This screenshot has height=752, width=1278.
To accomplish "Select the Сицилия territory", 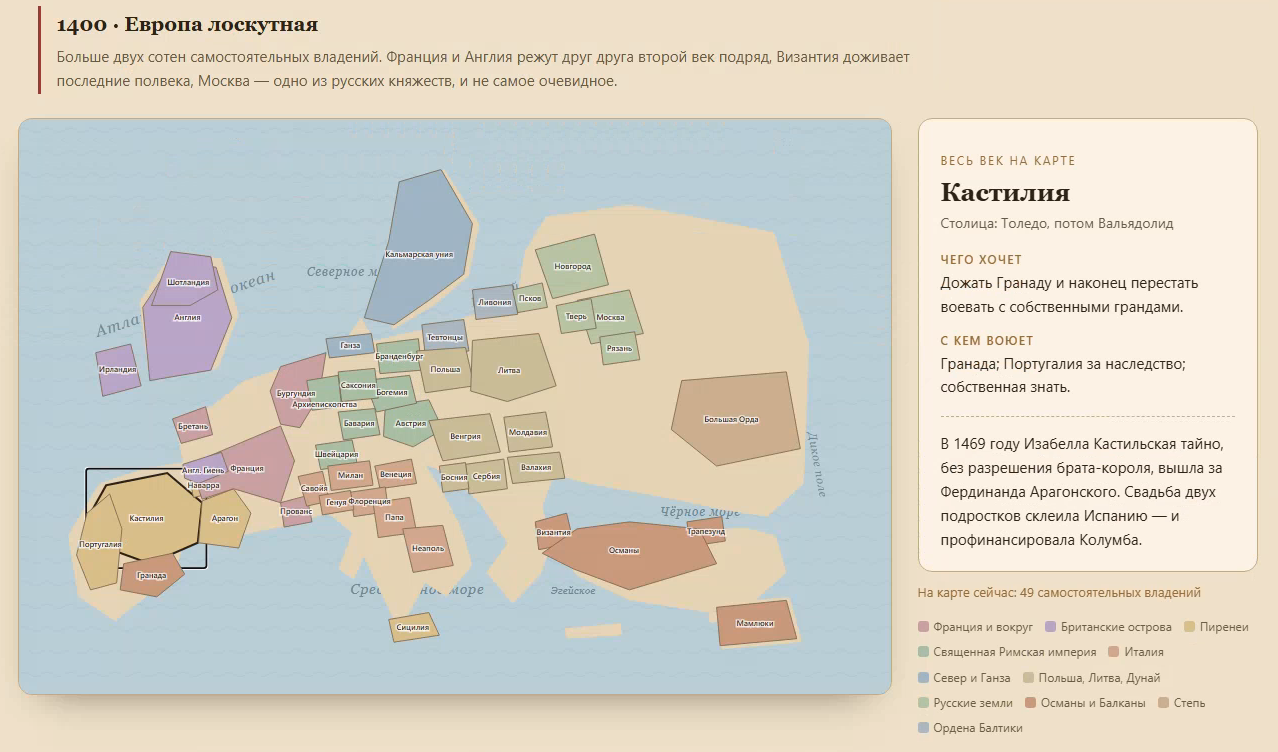I will (x=413, y=627).
